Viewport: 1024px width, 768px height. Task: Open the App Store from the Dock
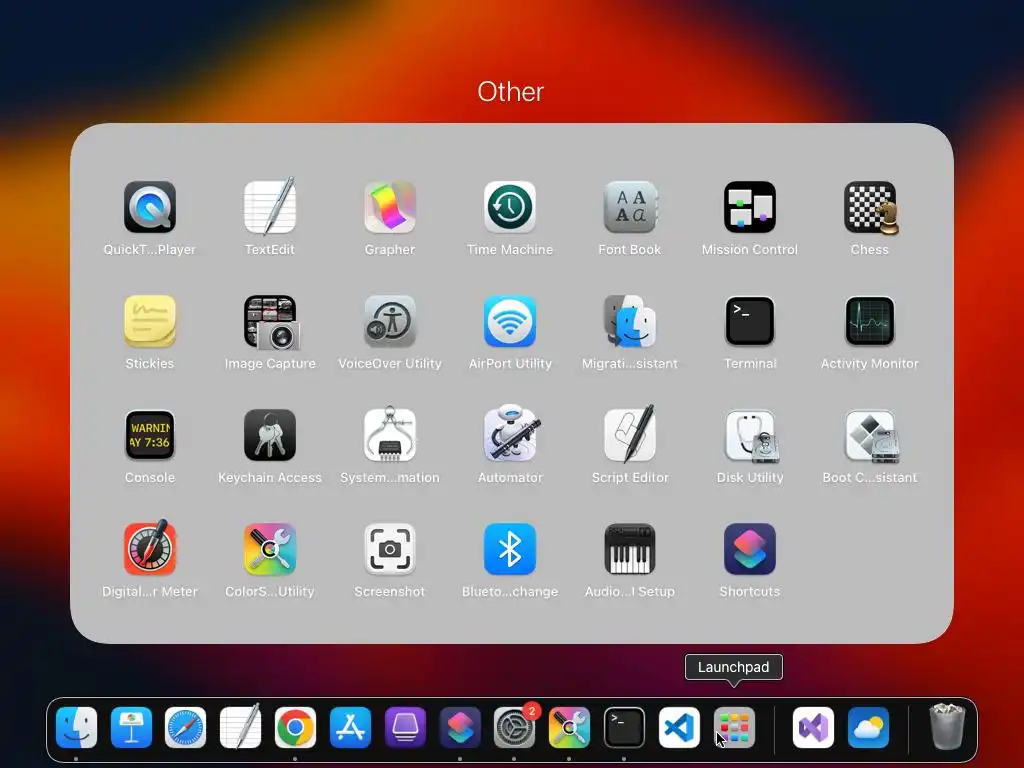(x=350, y=728)
